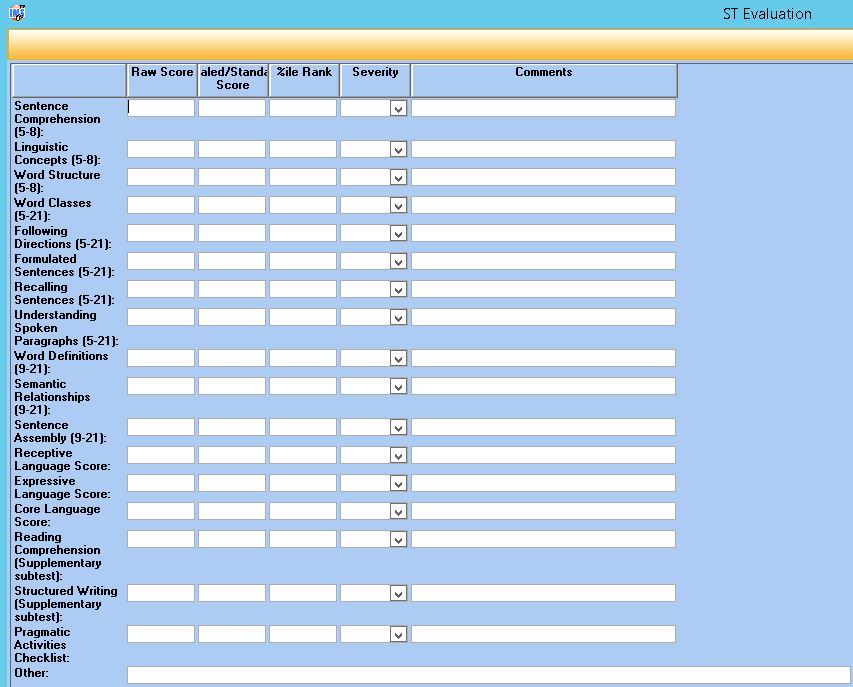Click the Comments column header
The width and height of the screenshot is (853, 687).
(544, 81)
